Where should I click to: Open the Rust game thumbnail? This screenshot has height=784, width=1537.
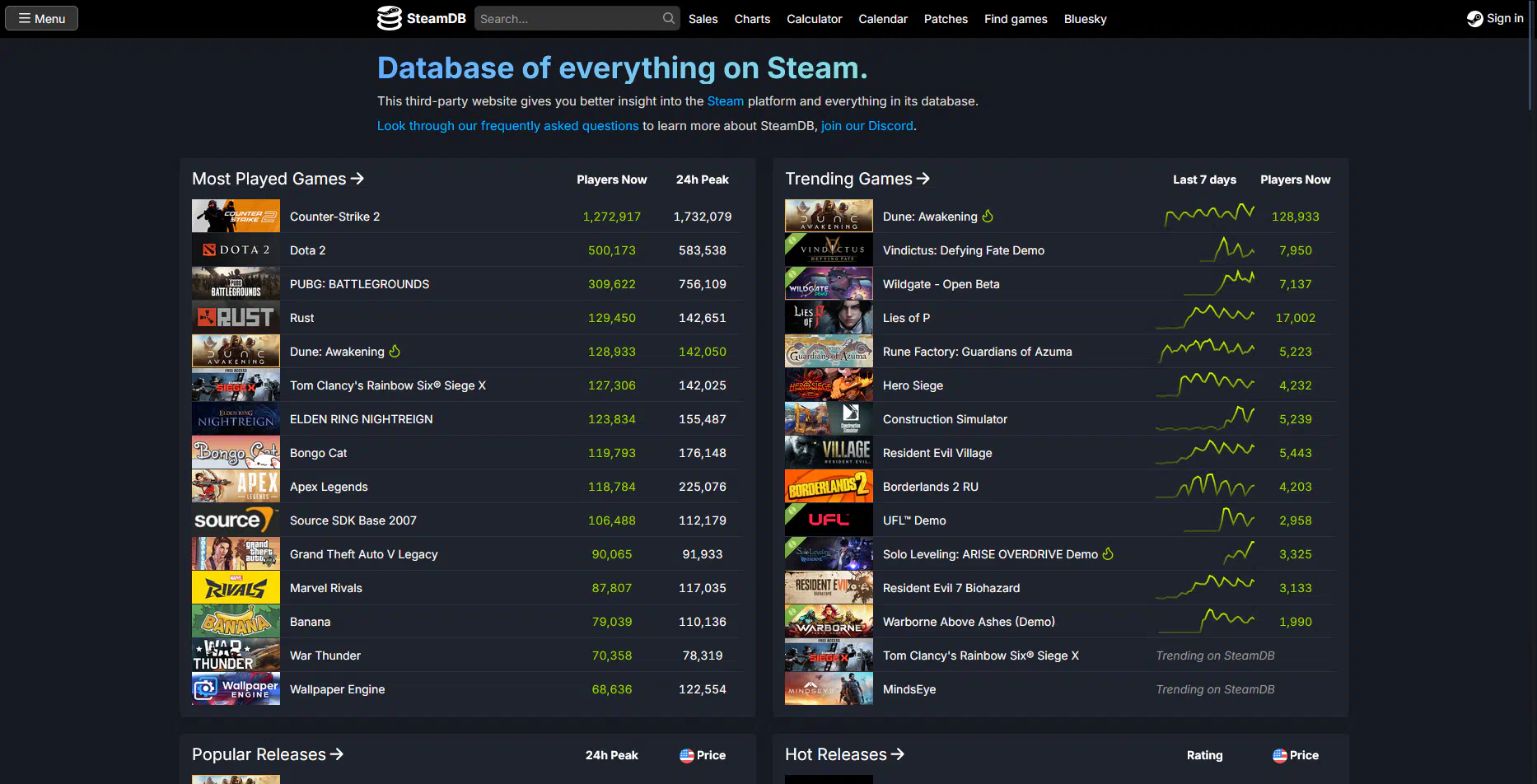236,317
